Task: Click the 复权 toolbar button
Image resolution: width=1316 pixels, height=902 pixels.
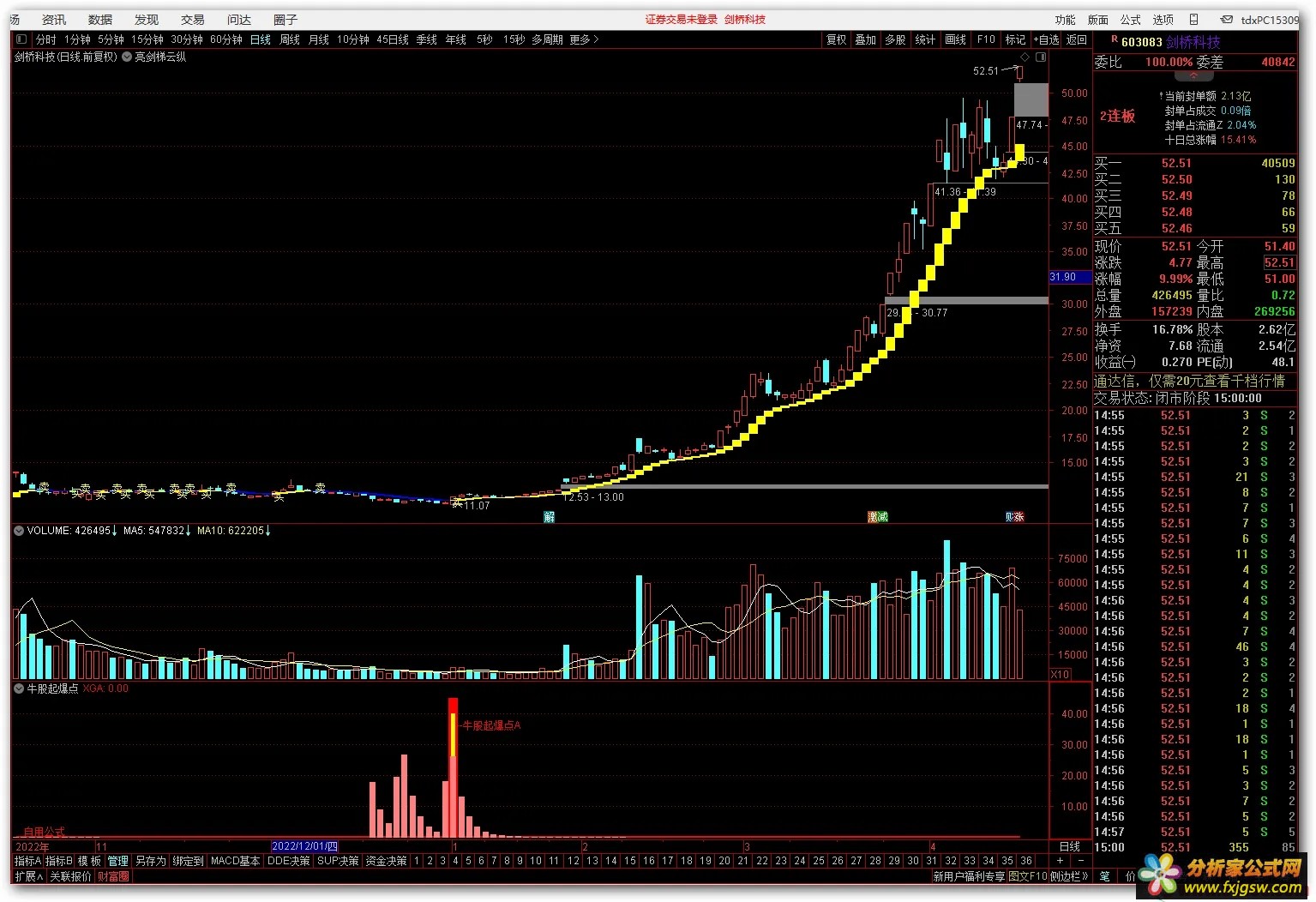Action: 837,39
